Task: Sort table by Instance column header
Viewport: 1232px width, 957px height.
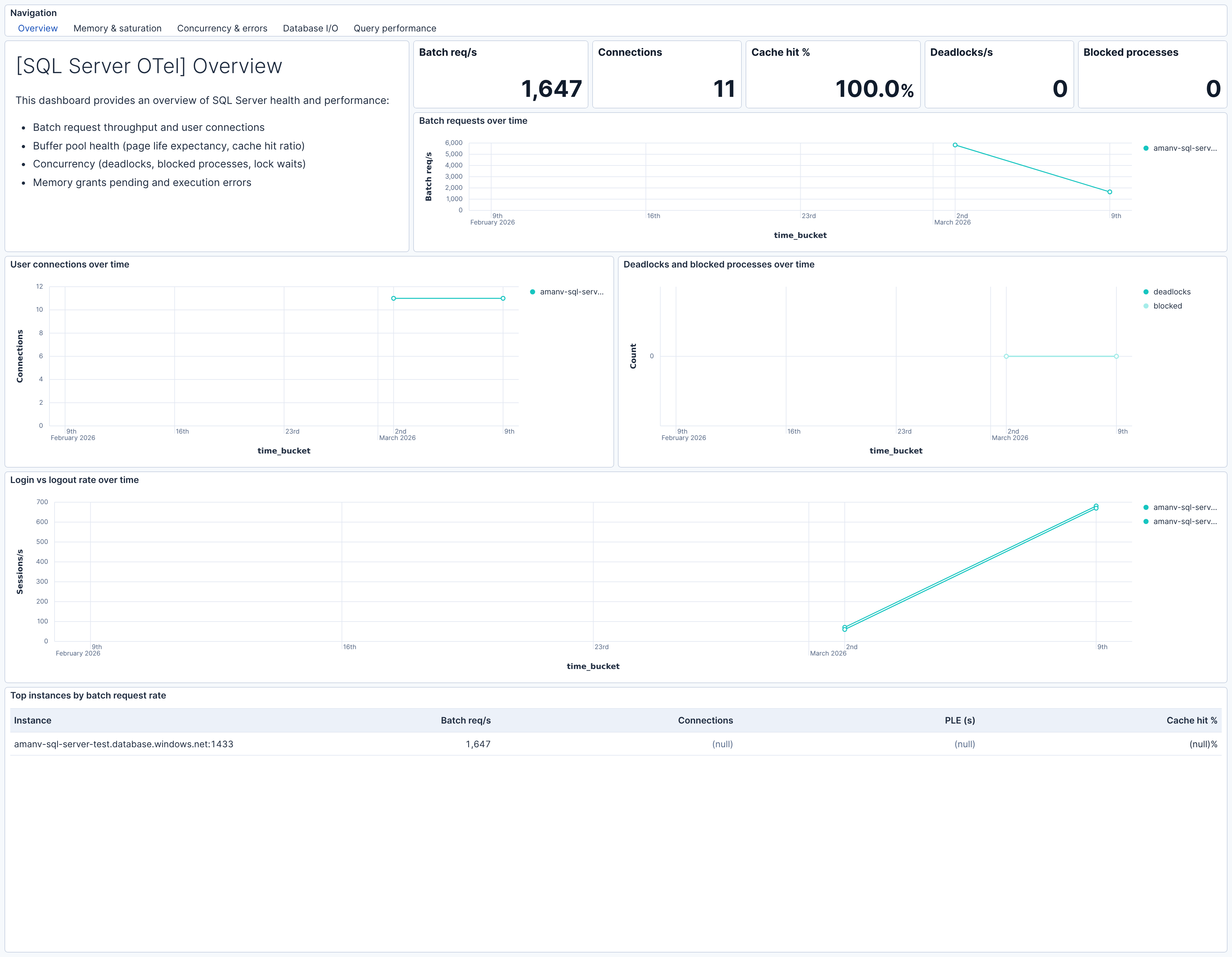Action: point(33,720)
